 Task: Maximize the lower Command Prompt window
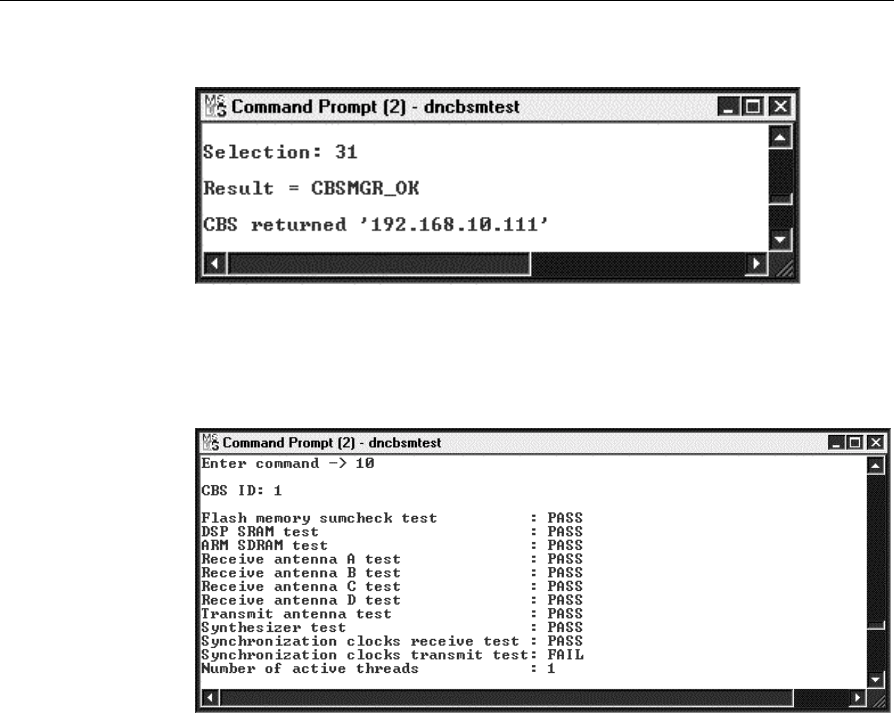[855, 442]
